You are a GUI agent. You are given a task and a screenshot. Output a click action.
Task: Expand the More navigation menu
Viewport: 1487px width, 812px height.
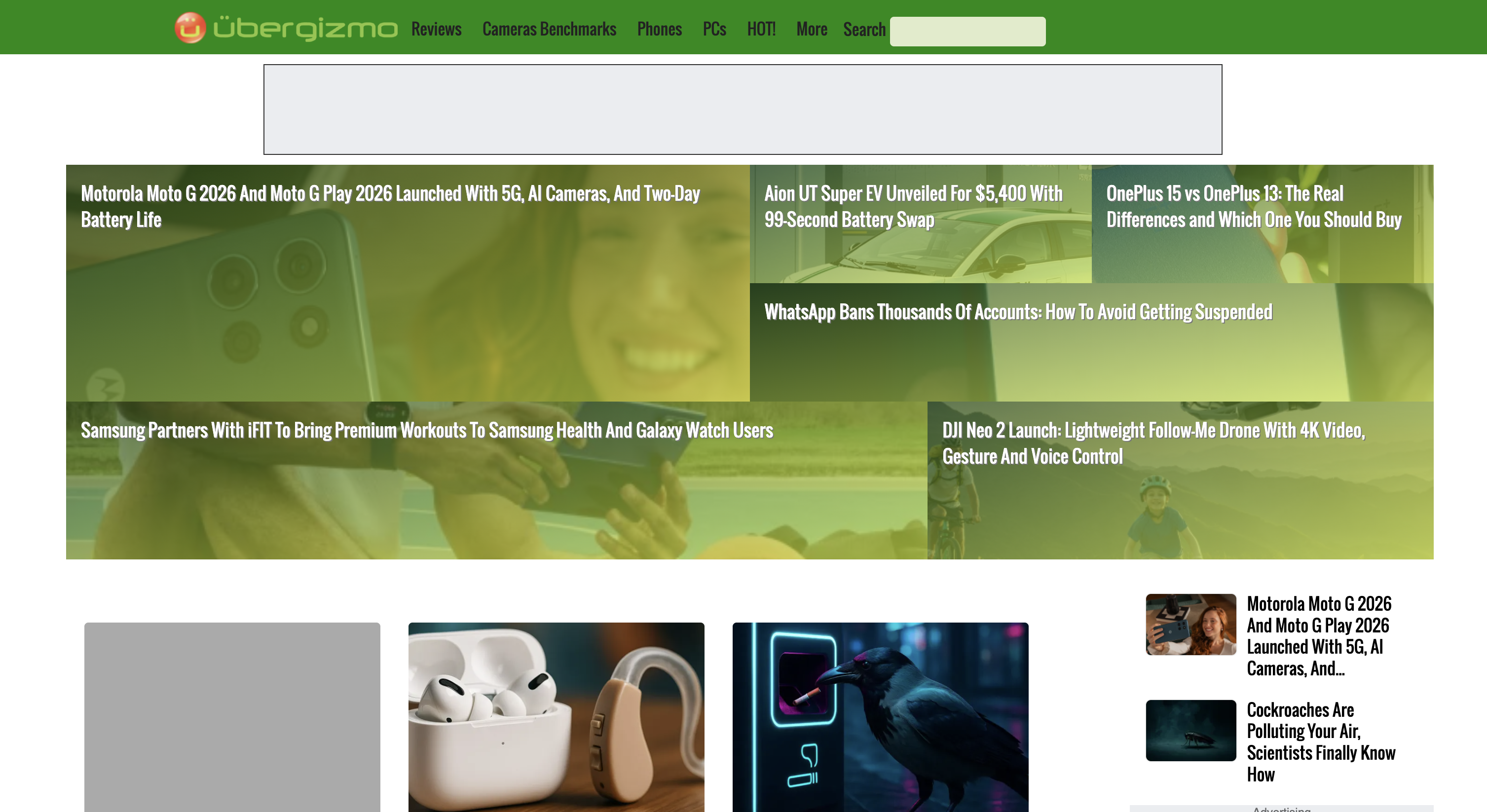(811, 29)
